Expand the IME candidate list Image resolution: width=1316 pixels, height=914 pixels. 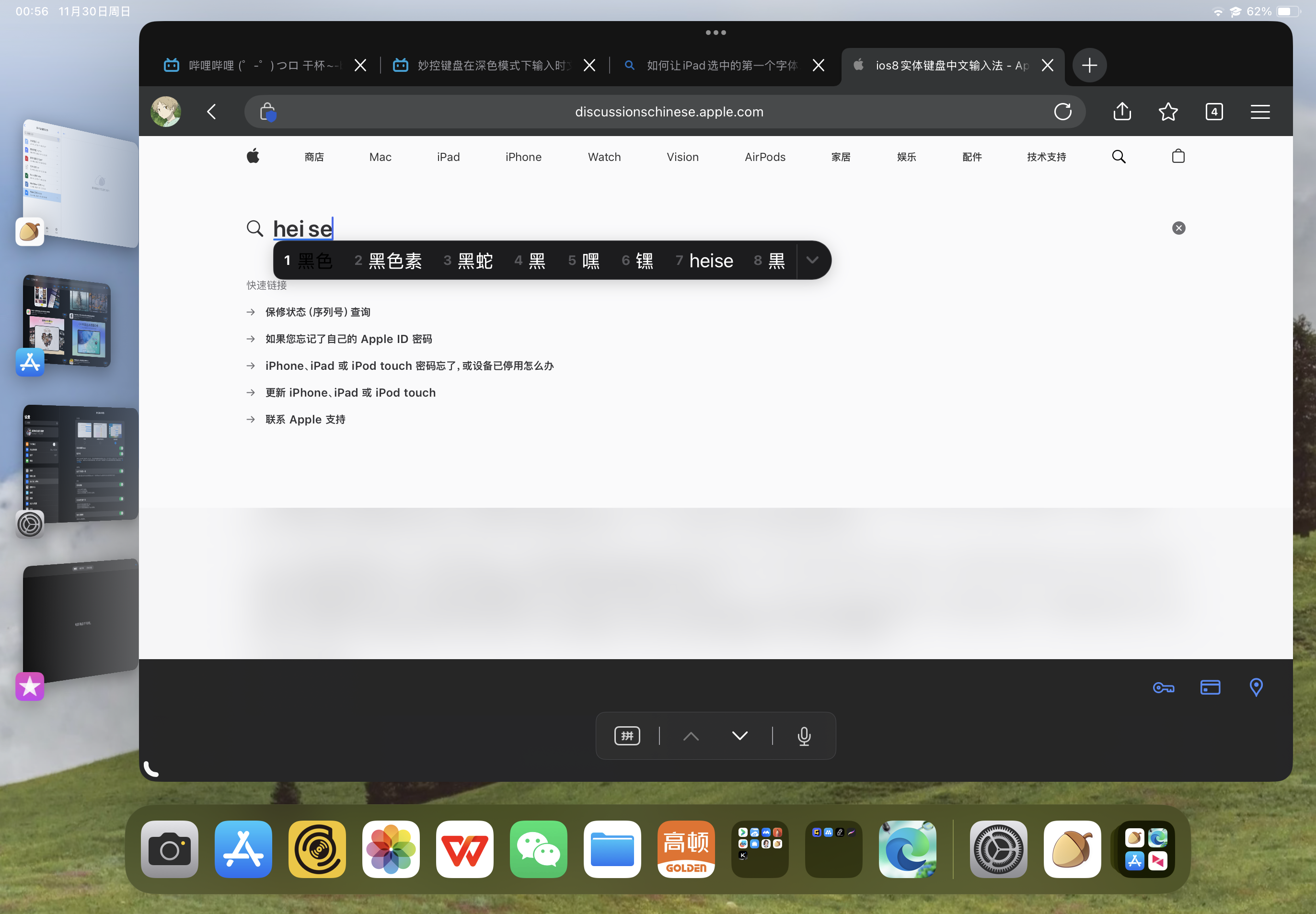[x=812, y=260]
